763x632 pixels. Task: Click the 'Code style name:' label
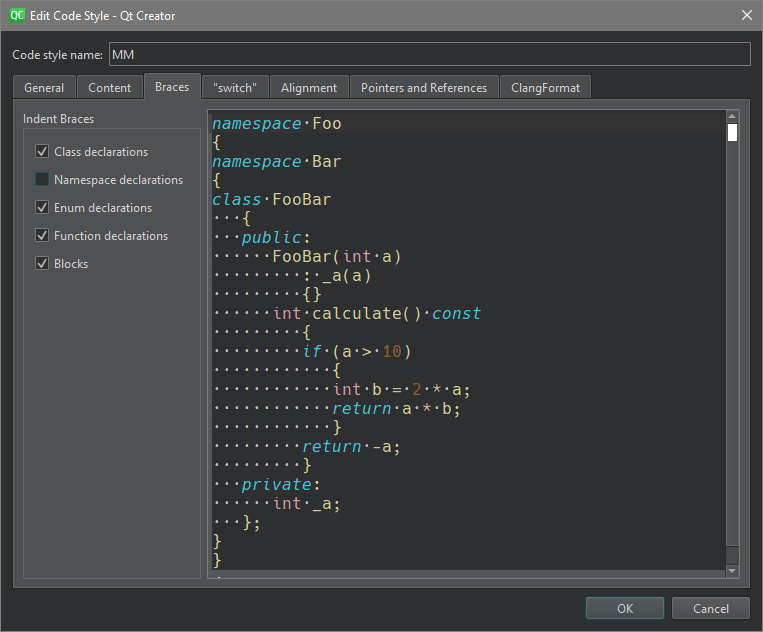coord(57,54)
